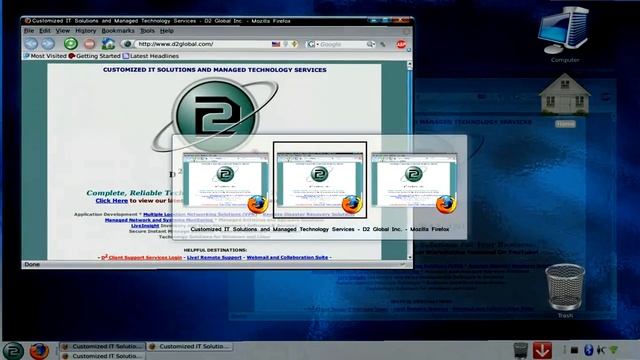Click the D2 globe logo on the webpage
The image size is (640, 360).
coord(215,116)
